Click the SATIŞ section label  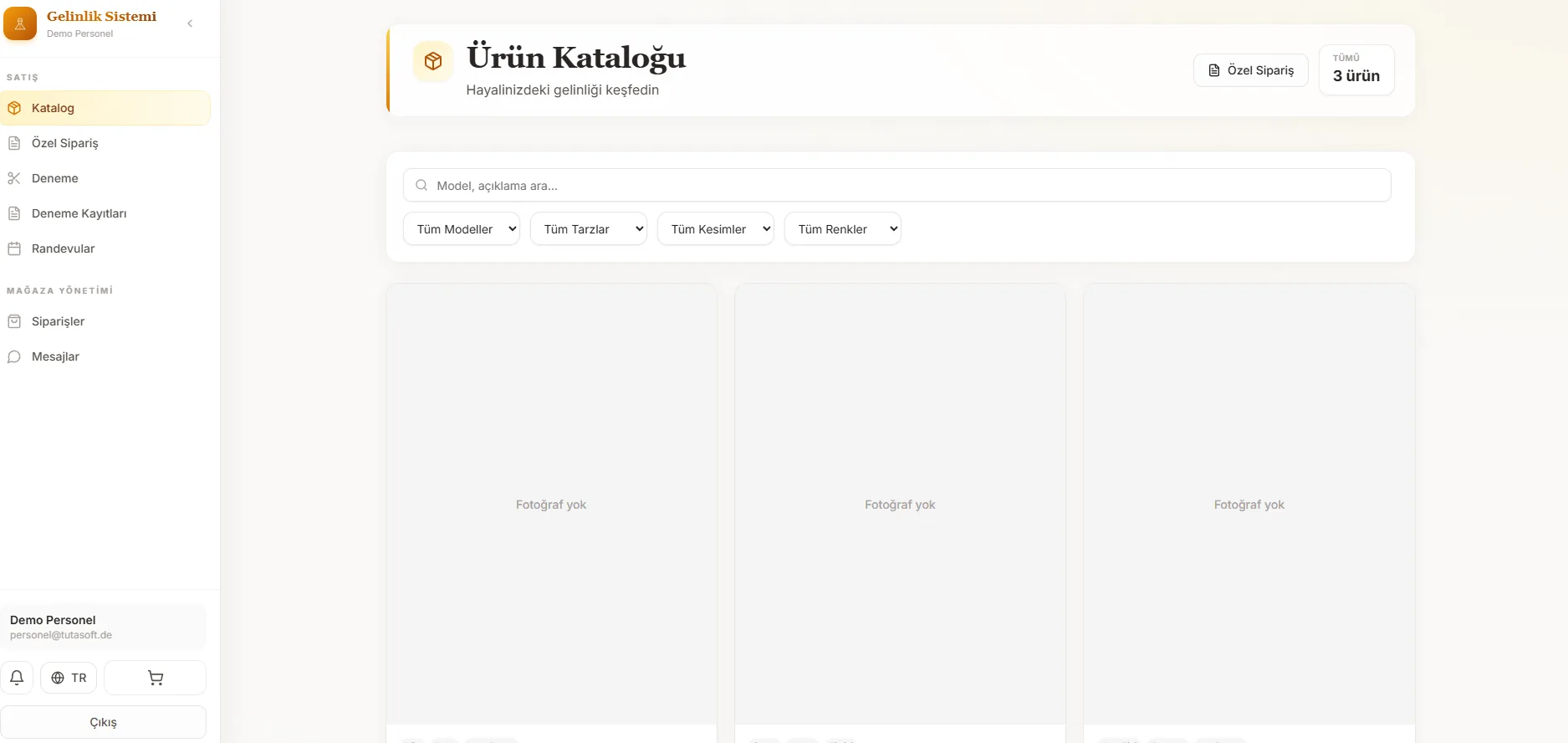point(23,77)
